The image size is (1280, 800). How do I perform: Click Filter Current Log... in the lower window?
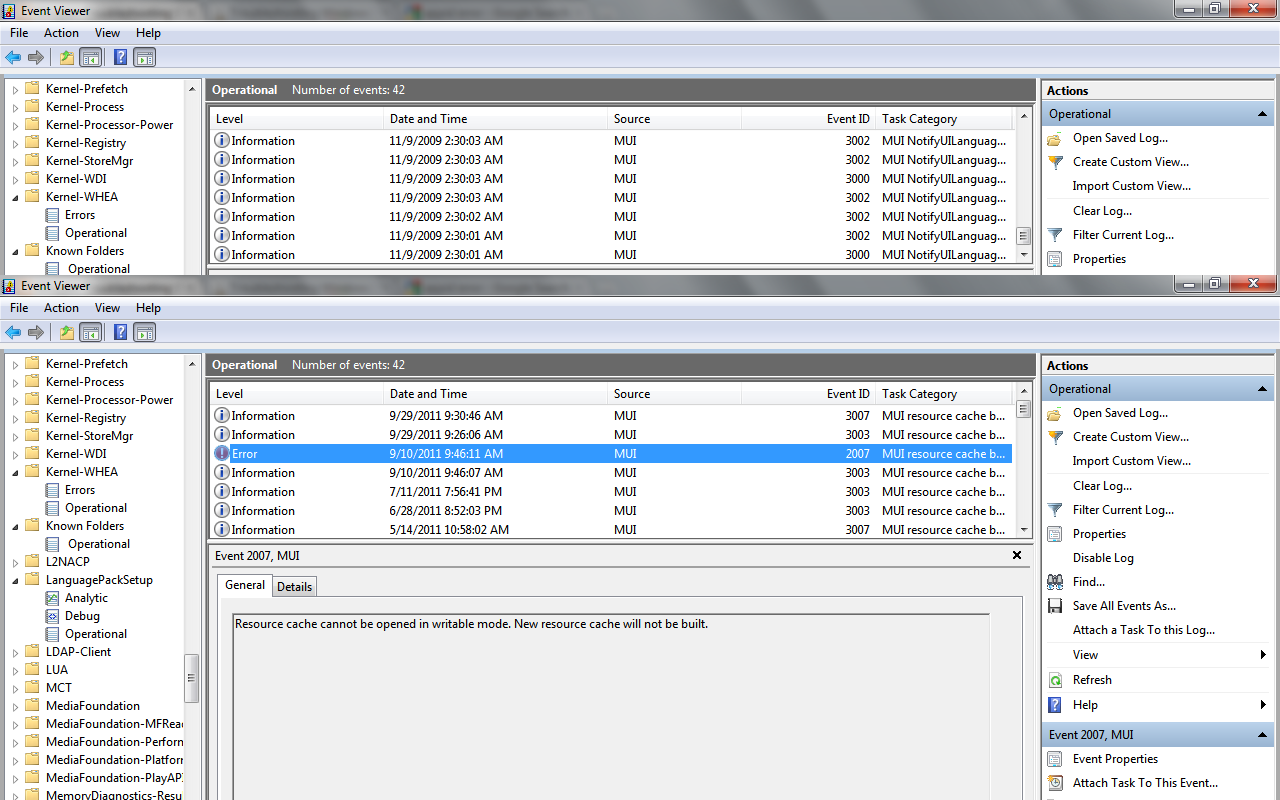[1123, 510]
